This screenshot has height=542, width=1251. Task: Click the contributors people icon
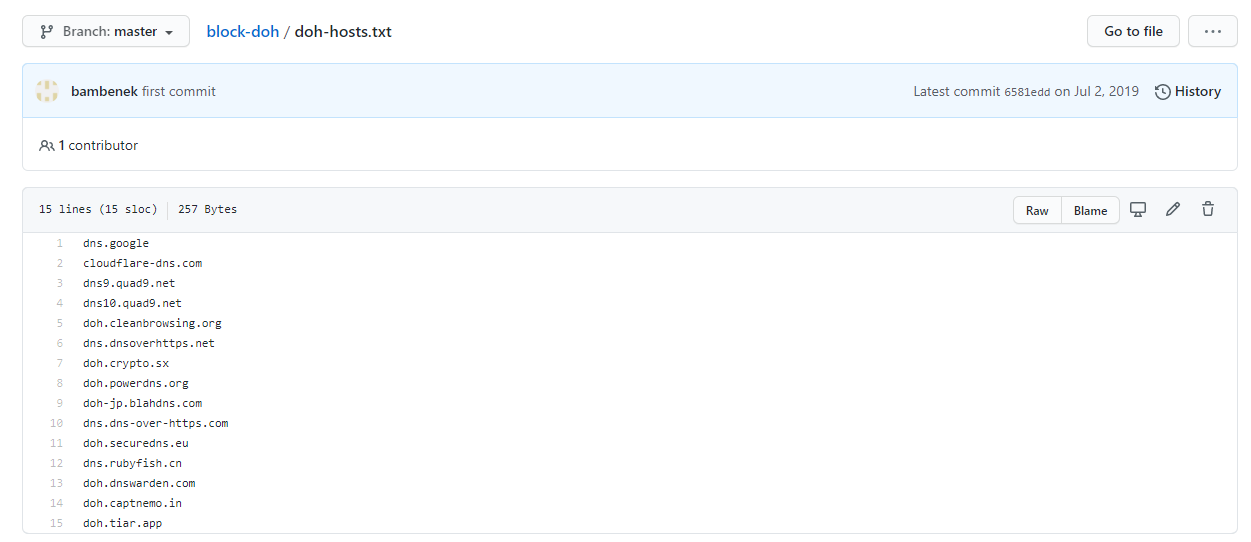point(46,145)
